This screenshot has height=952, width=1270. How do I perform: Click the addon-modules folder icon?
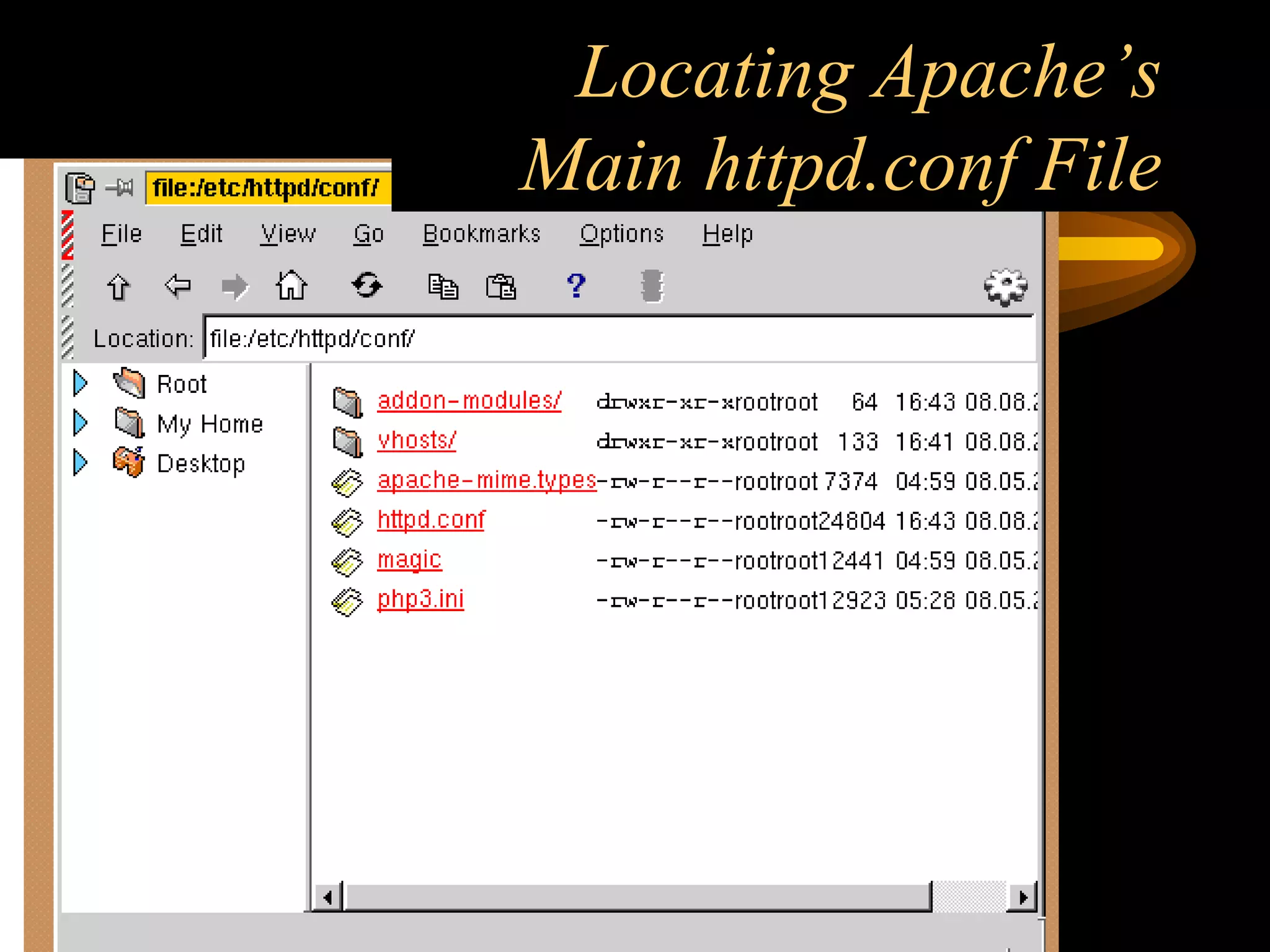point(348,402)
